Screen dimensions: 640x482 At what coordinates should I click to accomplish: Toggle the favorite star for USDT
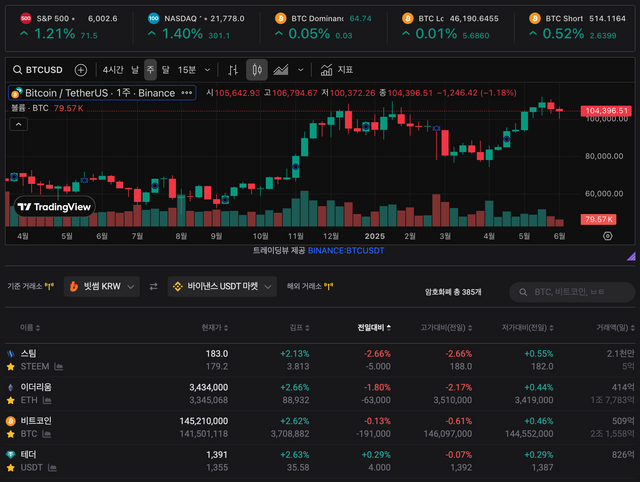pyautogui.click(x=11, y=468)
